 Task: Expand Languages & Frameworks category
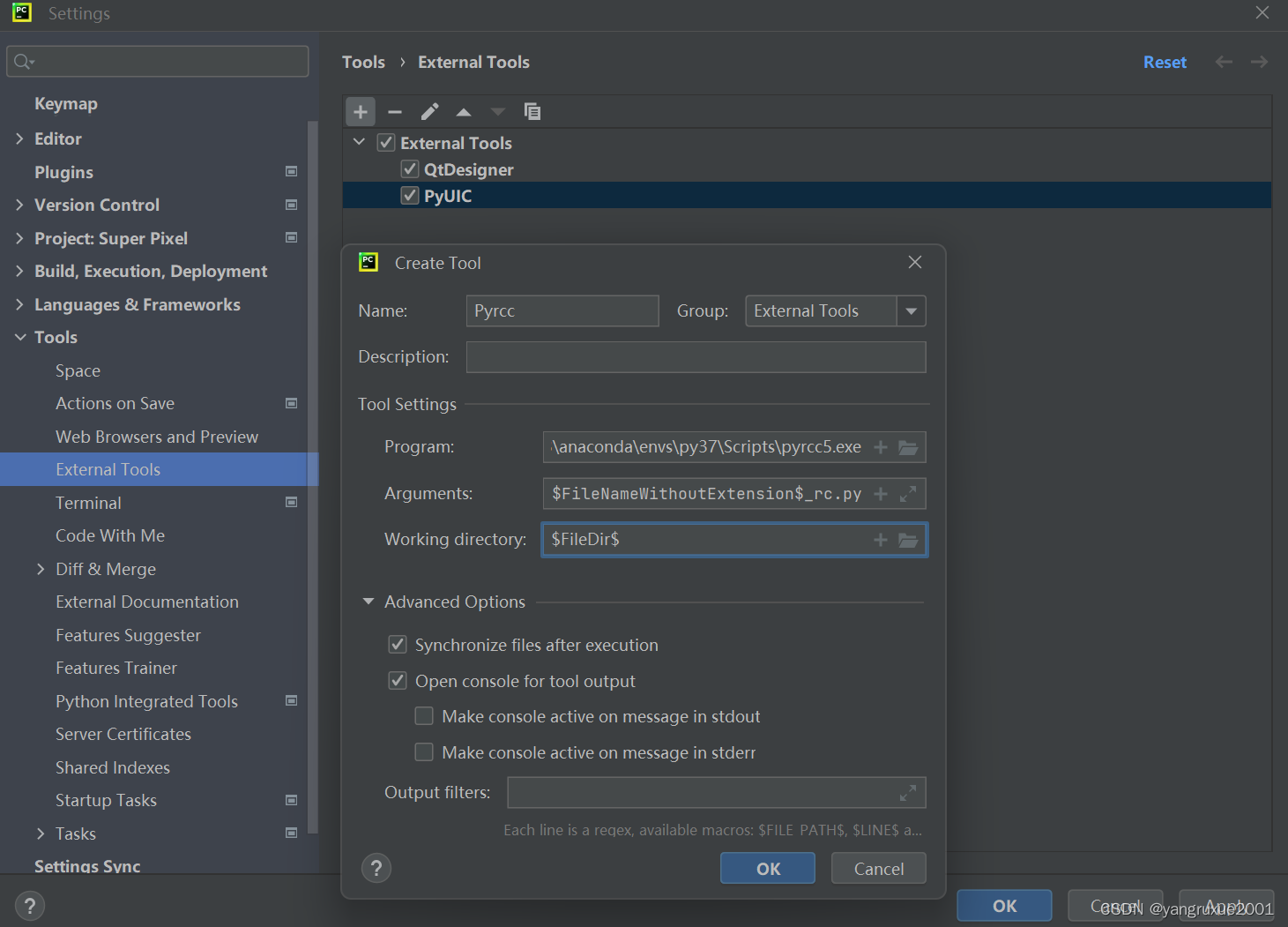[x=19, y=304]
